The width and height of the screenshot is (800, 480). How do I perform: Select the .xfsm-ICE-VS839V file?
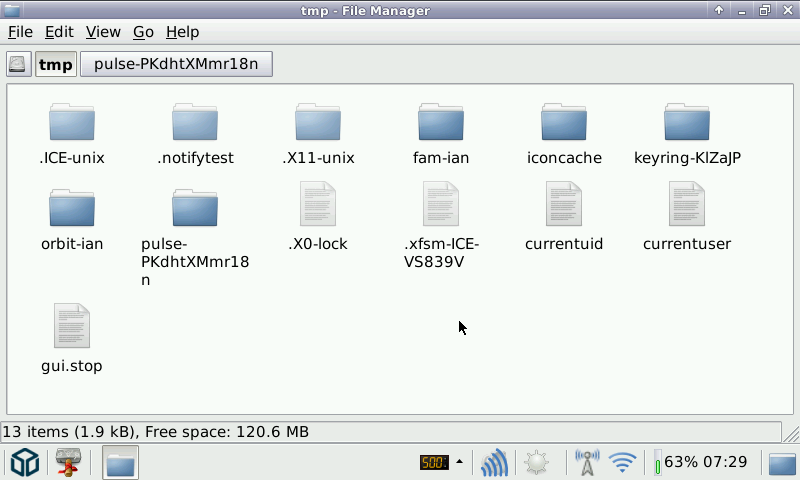[x=441, y=204]
